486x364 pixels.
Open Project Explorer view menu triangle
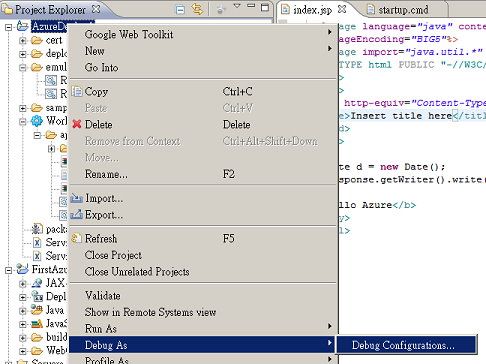tap(237, 6)
